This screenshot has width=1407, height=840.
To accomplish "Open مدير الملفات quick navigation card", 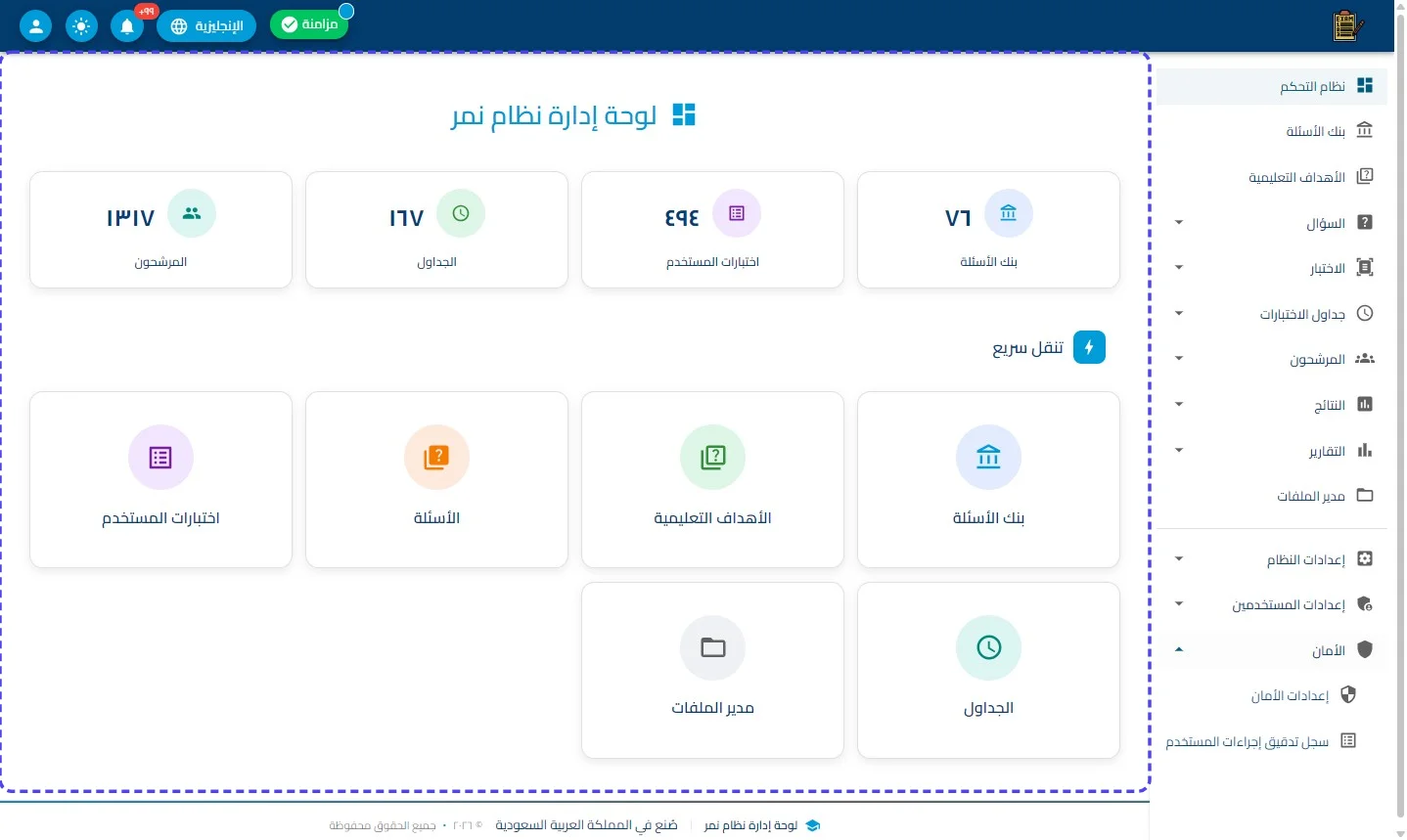I will click(712, 670).
